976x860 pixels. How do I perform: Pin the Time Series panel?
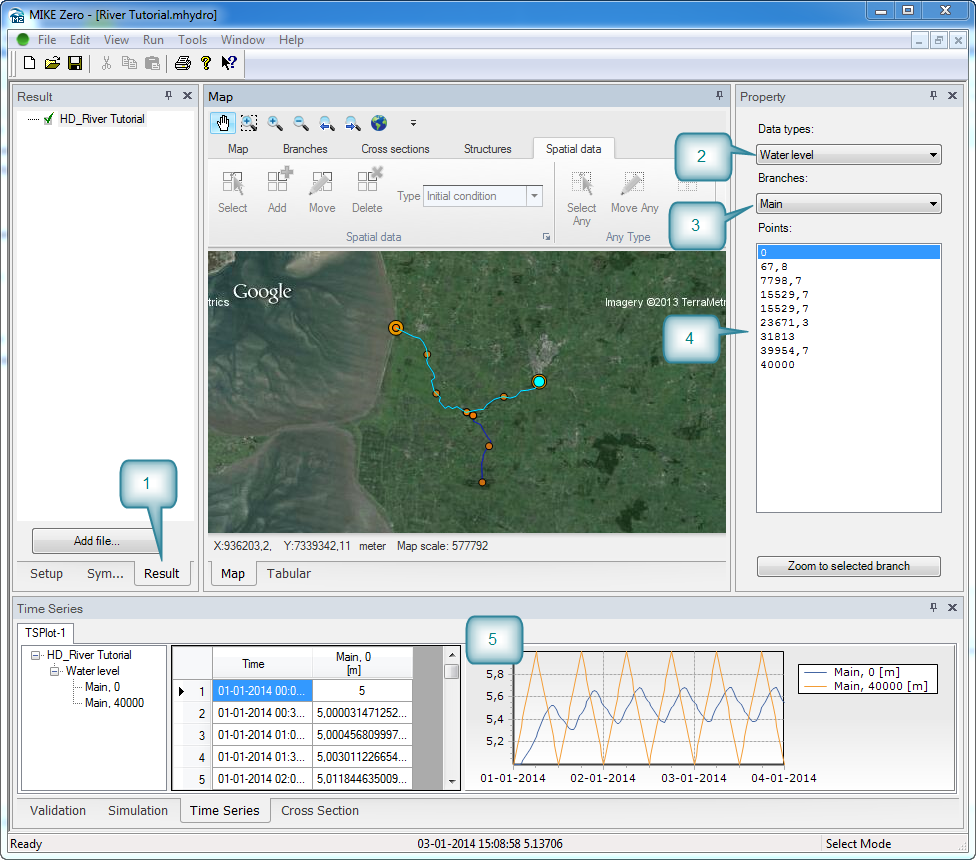pos(933,607)
